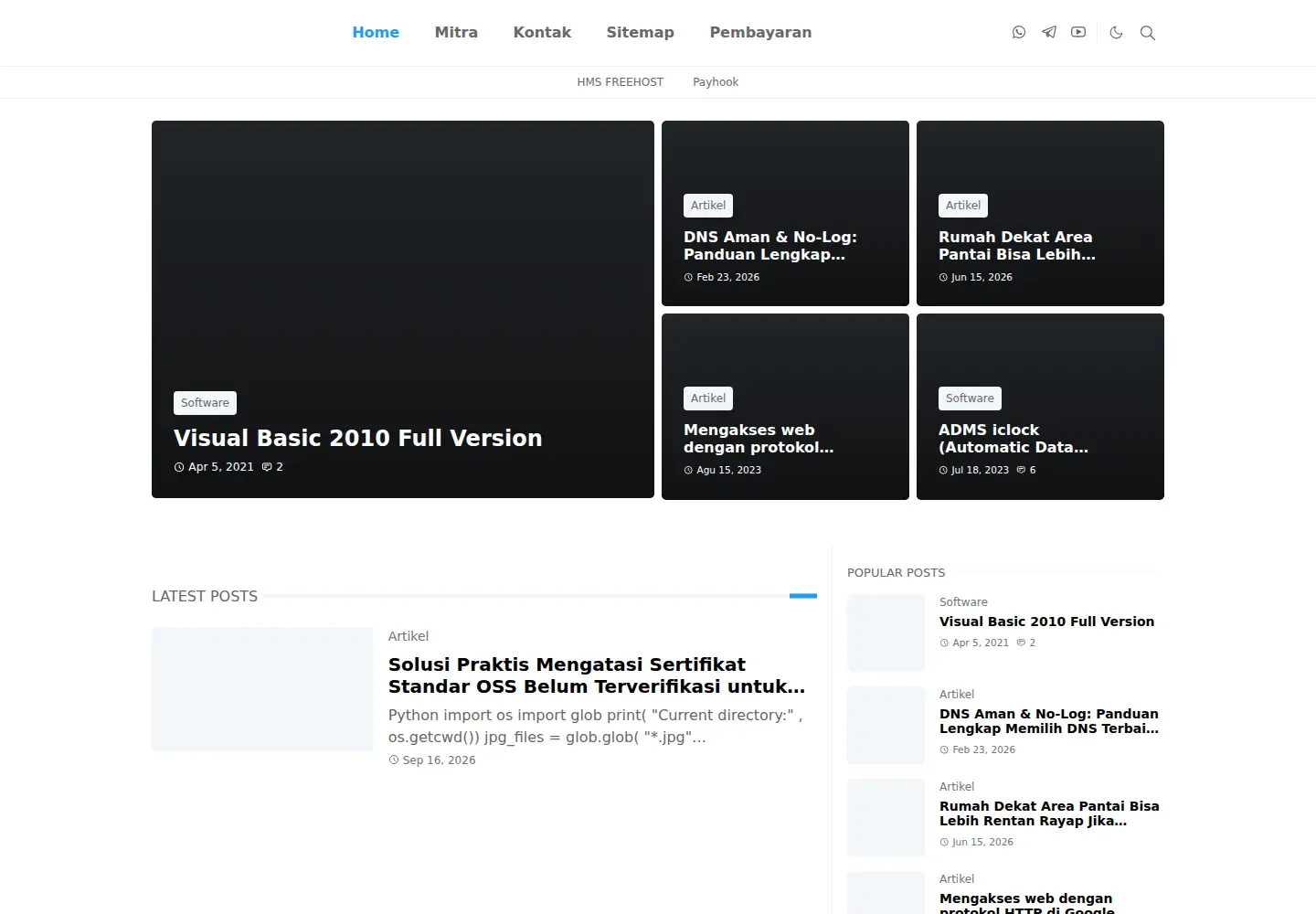
Task: Click thumbnail of Solusi Praktis latest post
Action: (262, 689)
